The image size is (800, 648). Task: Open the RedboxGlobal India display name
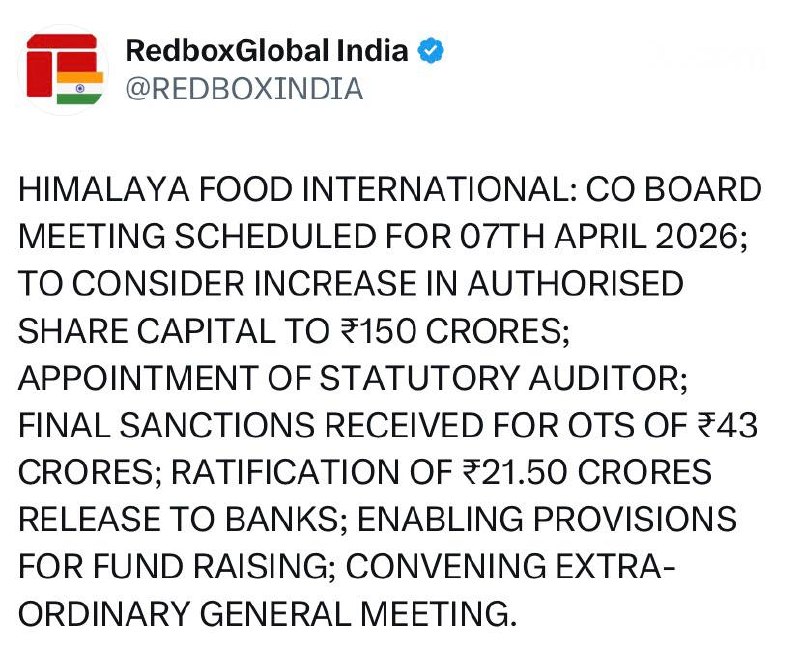[x=267, y=51]
